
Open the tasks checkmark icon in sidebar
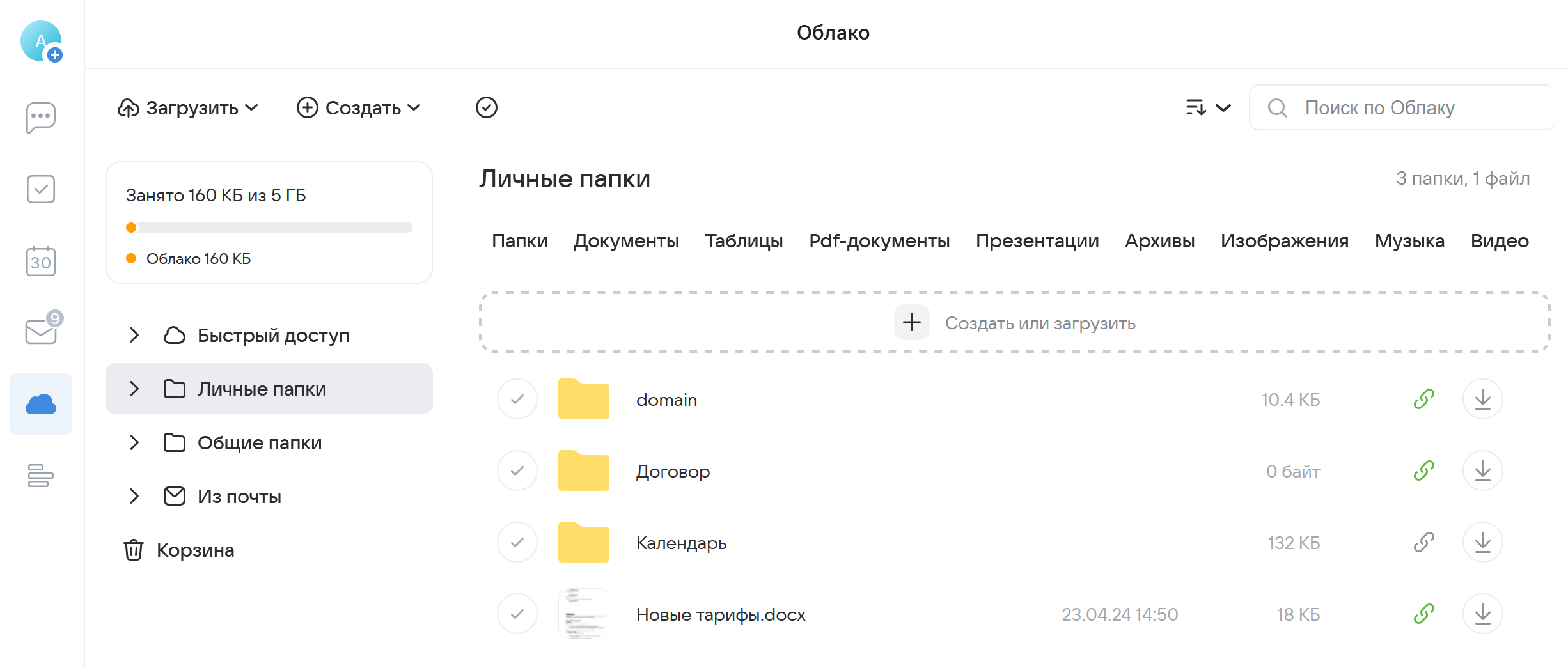point(40,189)
